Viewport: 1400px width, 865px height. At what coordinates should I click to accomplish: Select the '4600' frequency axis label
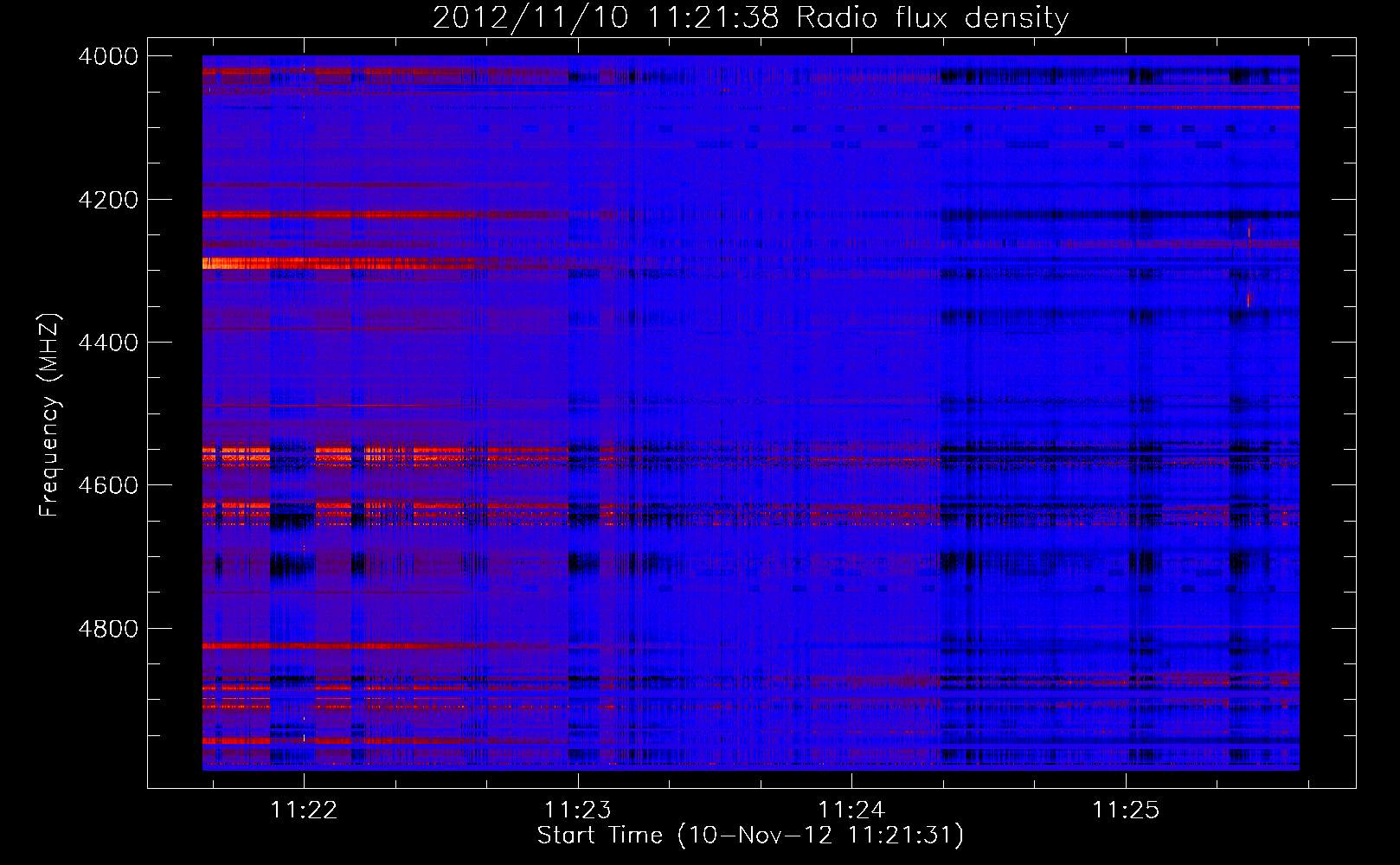point(108,485)
